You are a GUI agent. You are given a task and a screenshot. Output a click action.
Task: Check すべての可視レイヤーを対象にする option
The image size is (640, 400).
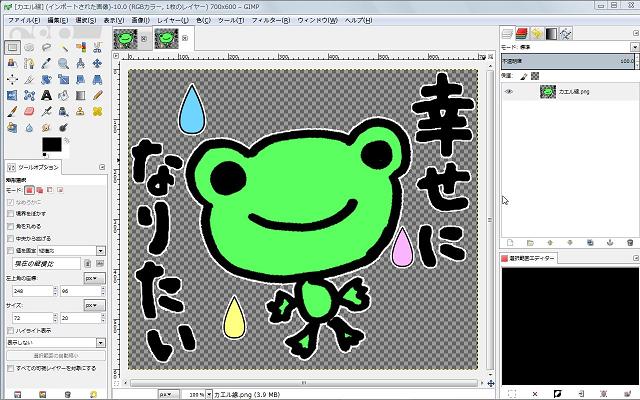point(11,368)
